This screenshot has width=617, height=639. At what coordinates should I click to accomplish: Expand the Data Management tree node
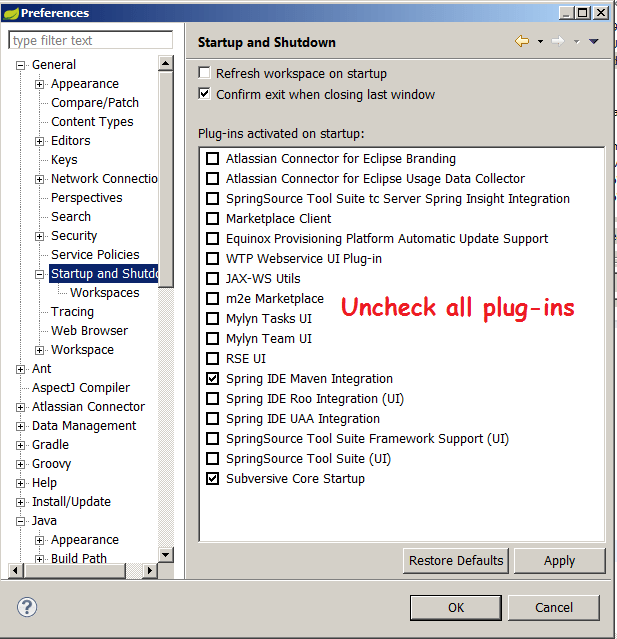pos(20,426)
